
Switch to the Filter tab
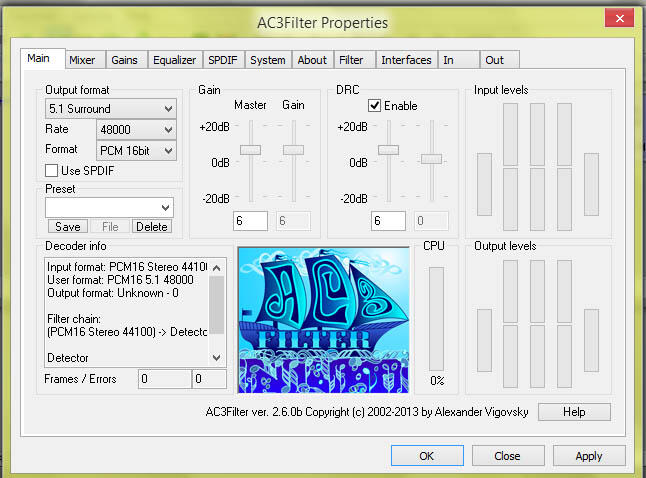point(355,60)
